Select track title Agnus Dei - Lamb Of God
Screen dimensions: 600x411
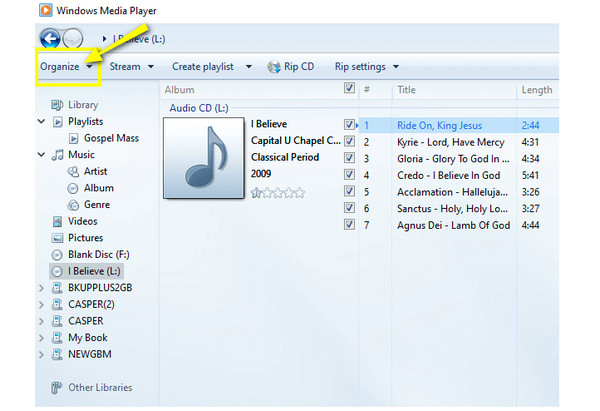[453, 225]
